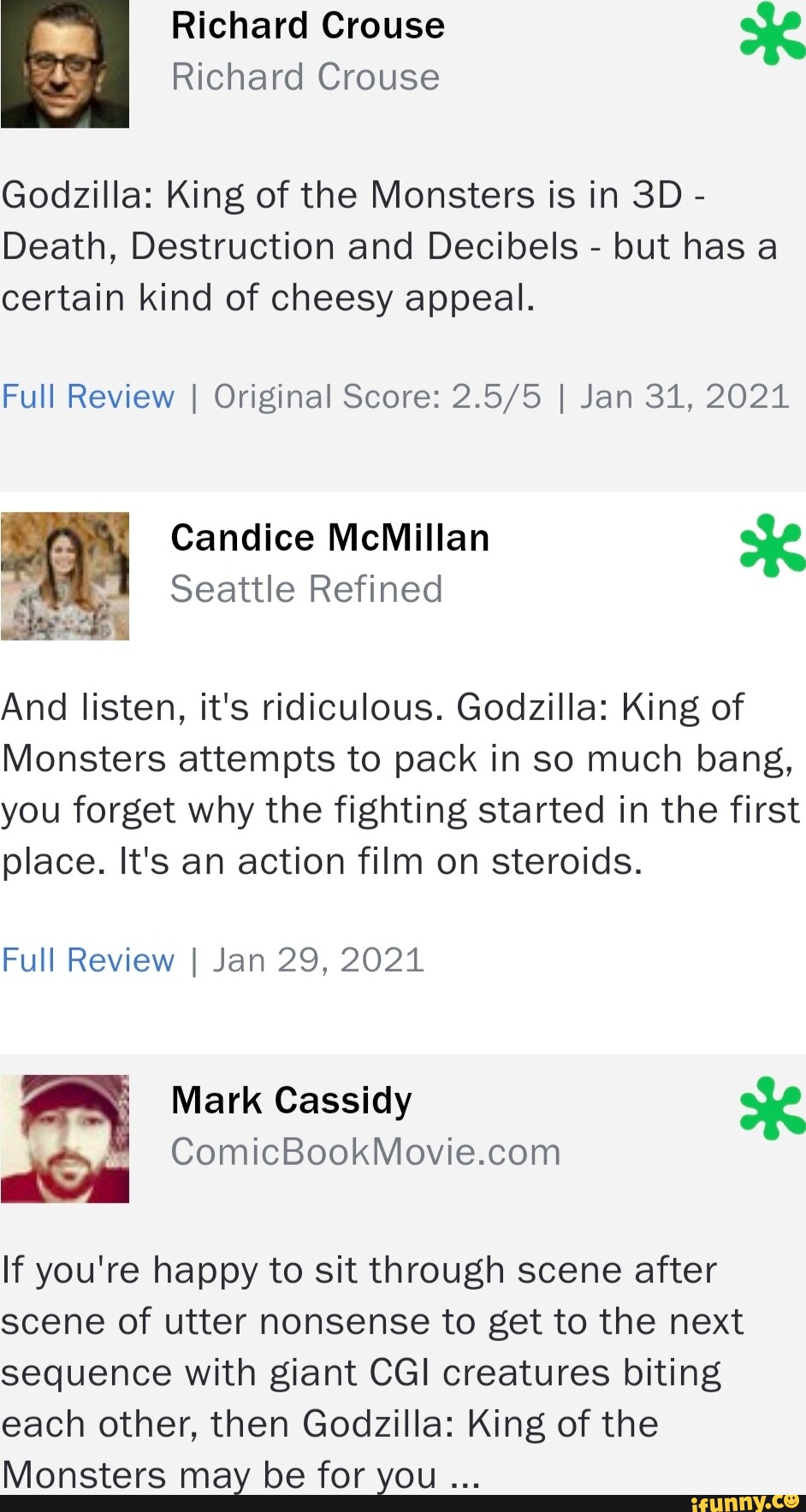Select the critic name Mark Cassidy
The height and width of the screenshot is (1512, 806).
[290, 1100]
